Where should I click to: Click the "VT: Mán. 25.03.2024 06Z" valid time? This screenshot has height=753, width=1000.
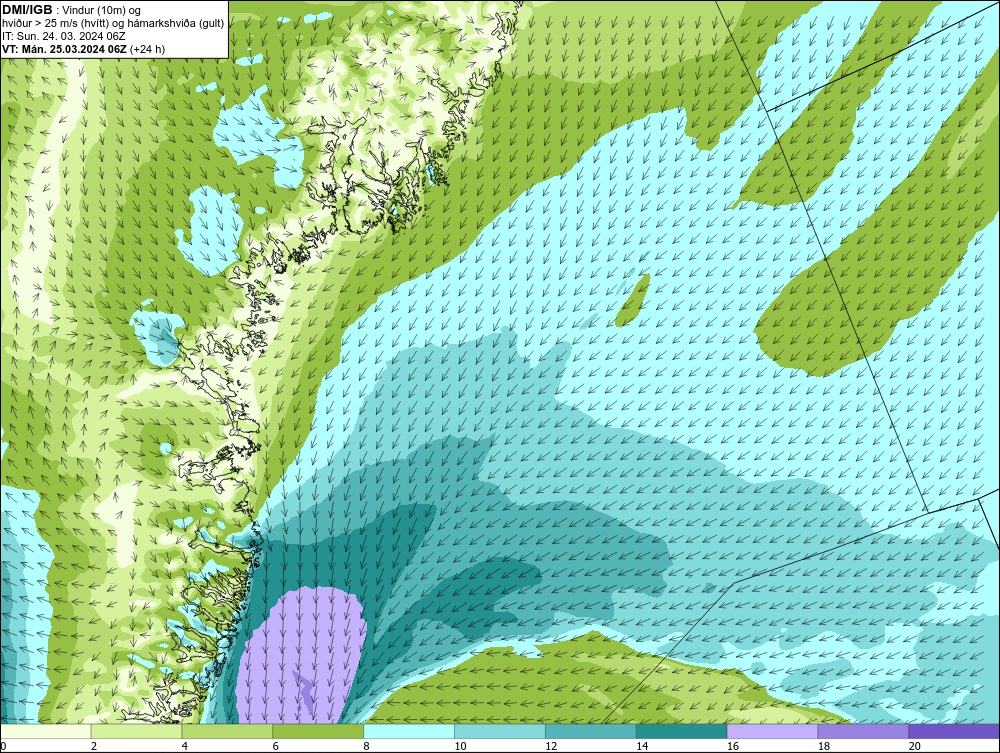(64, 49)
